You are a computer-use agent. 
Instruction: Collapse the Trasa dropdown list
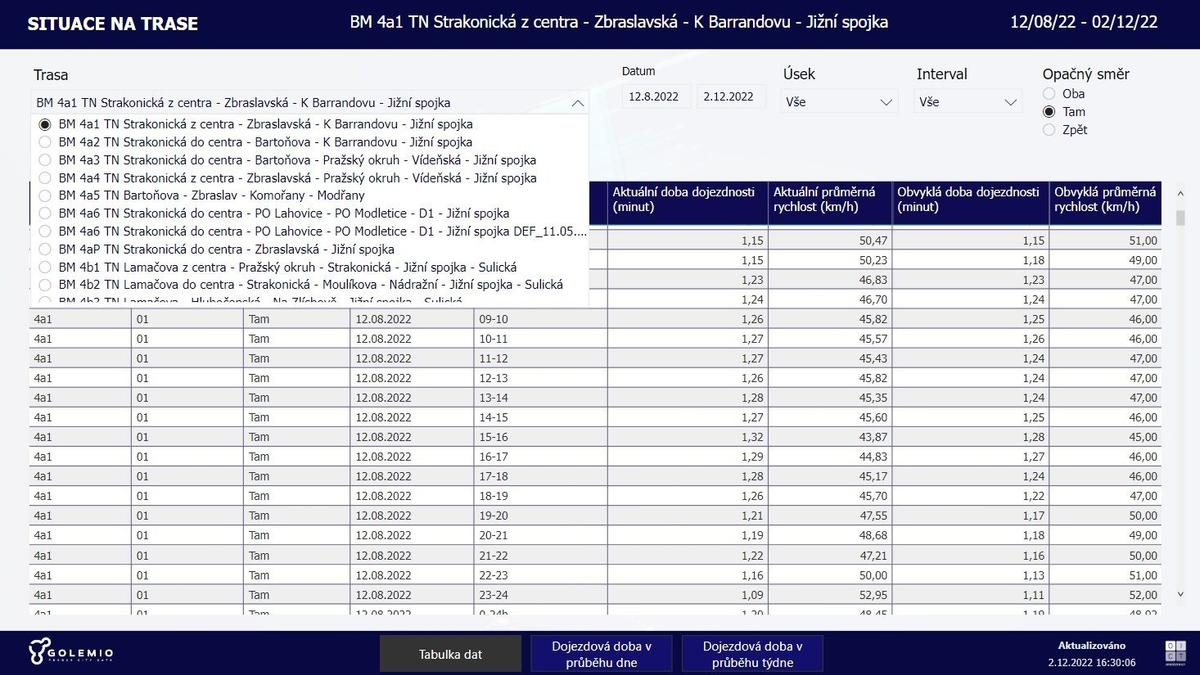coord(577,102)
